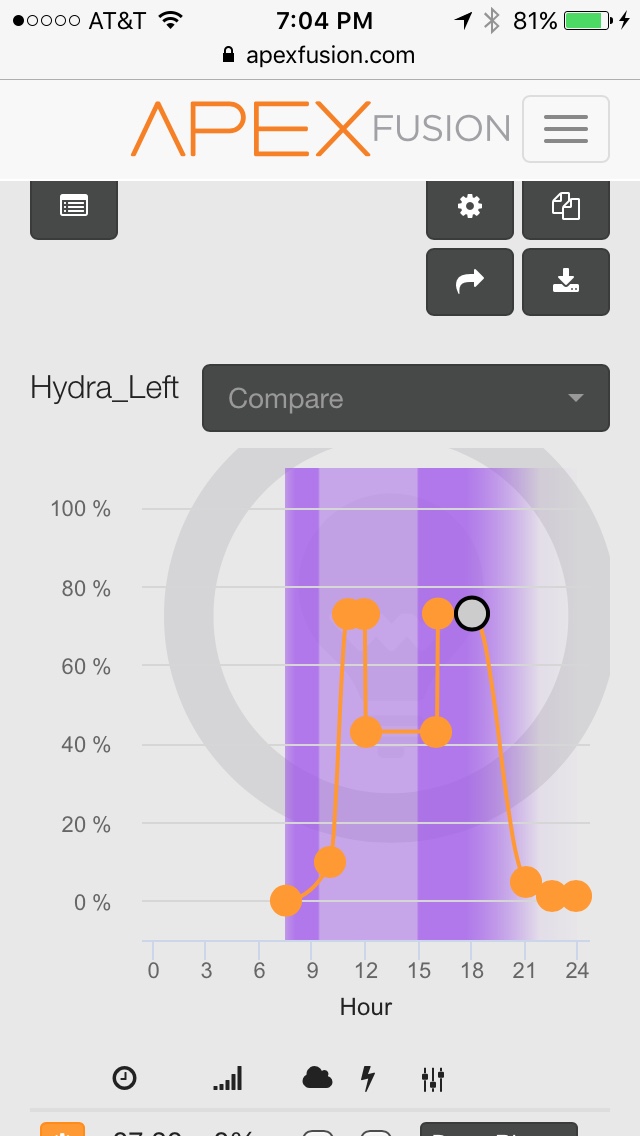
Task: Select the gray highlighted point at hour 18
Action: click(x=472, y=614)
